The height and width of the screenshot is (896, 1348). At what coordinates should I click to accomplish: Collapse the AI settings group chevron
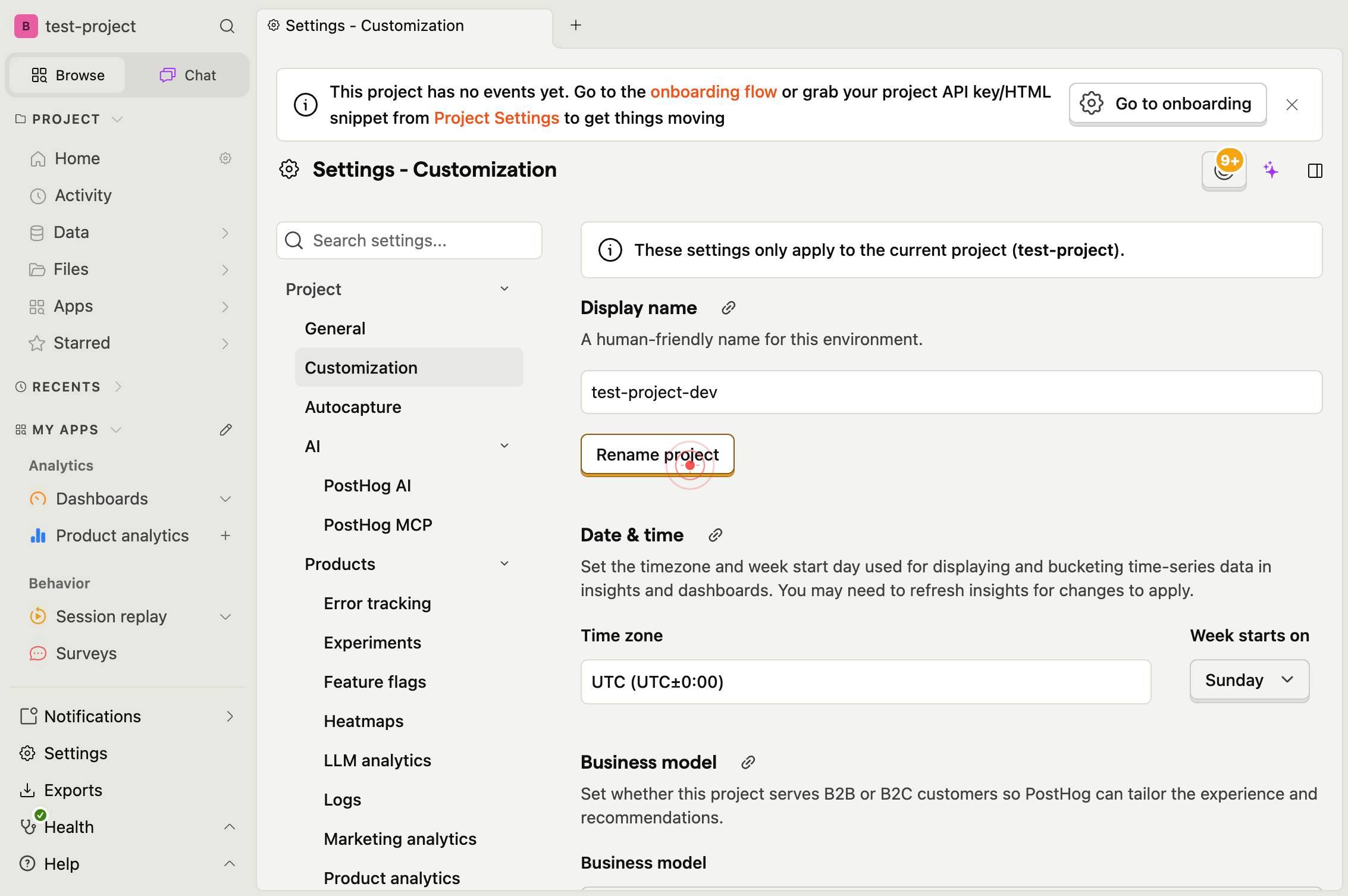504,446
